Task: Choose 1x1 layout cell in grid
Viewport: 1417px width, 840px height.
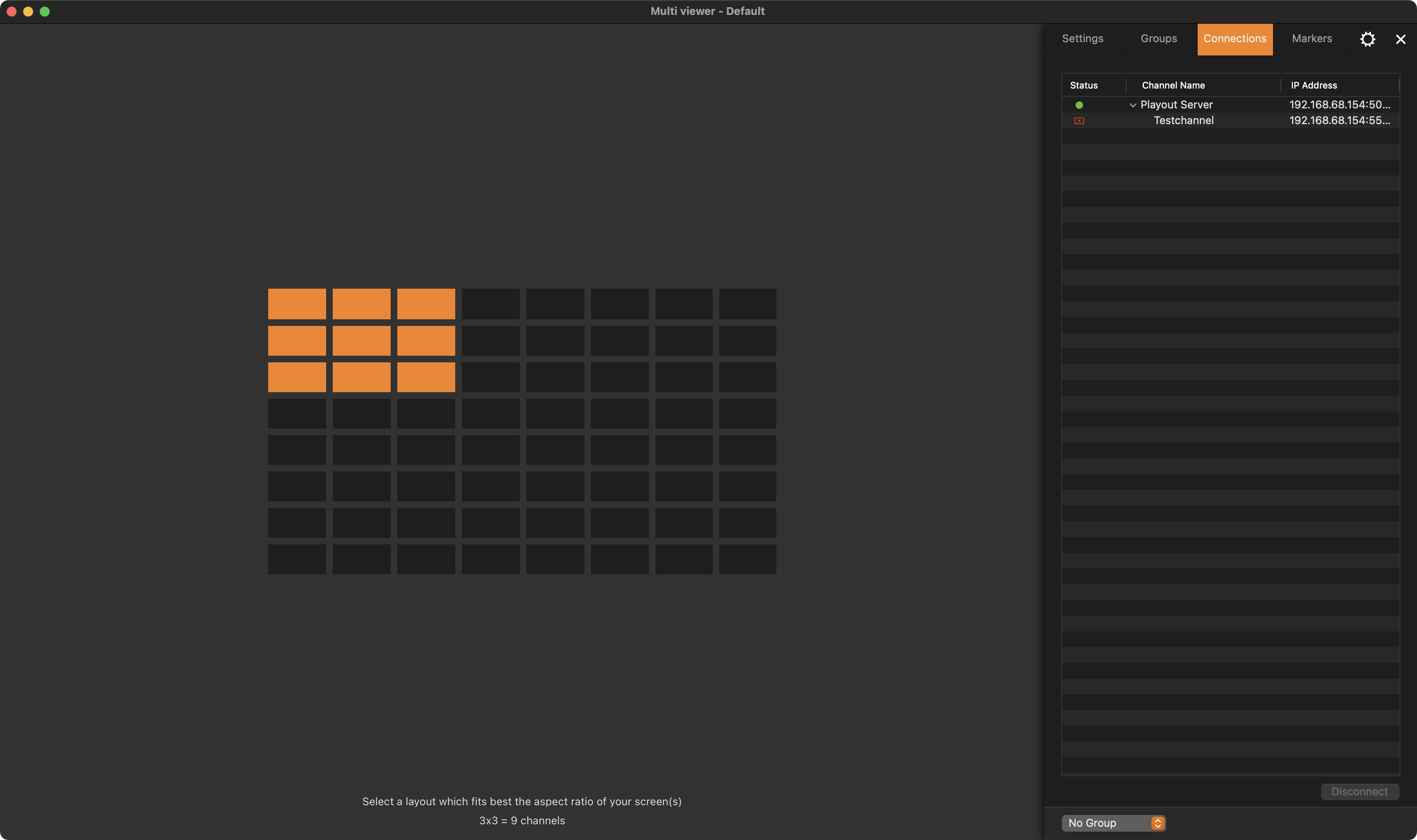Action: click(297, 304)
